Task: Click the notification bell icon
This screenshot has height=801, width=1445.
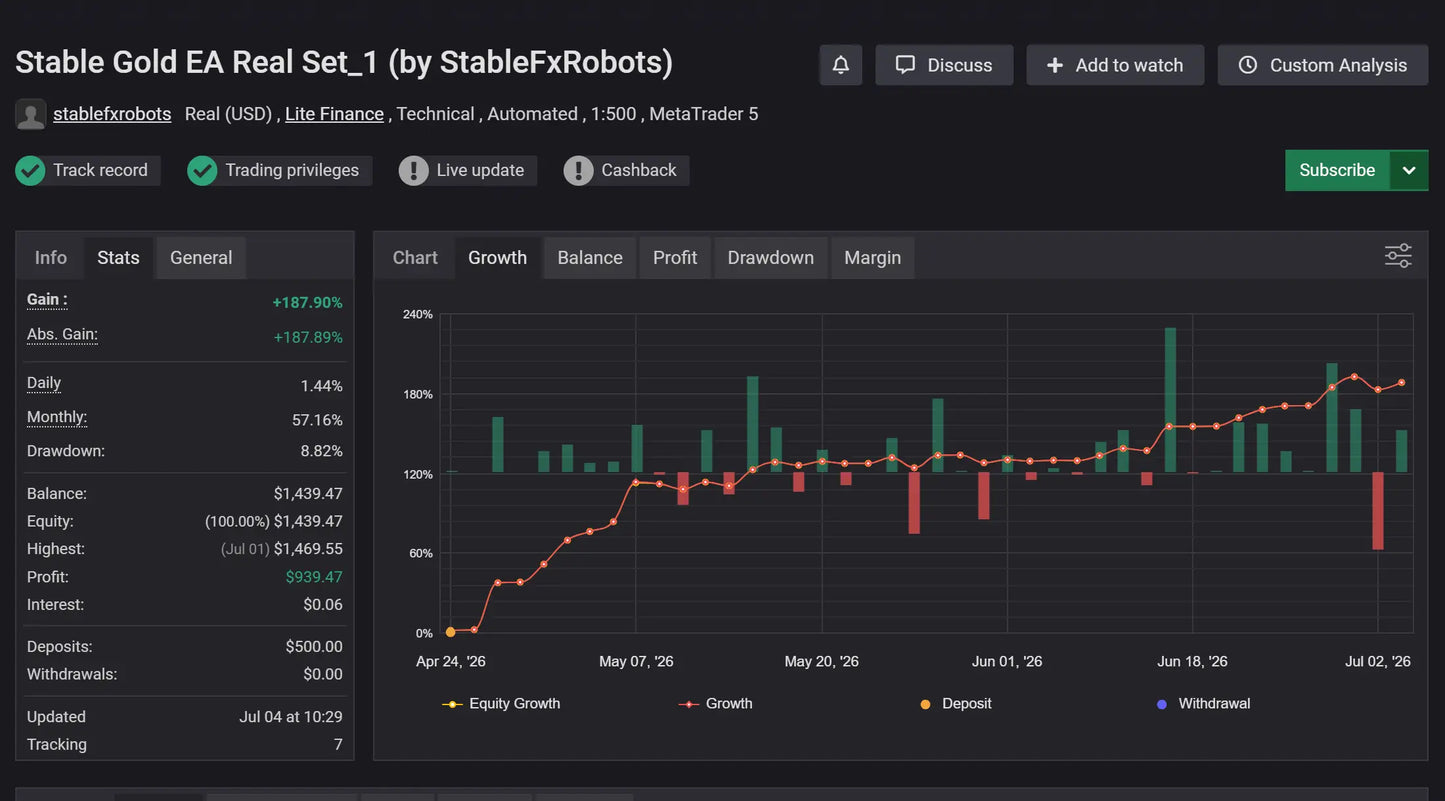Action: tap(841, 65)
